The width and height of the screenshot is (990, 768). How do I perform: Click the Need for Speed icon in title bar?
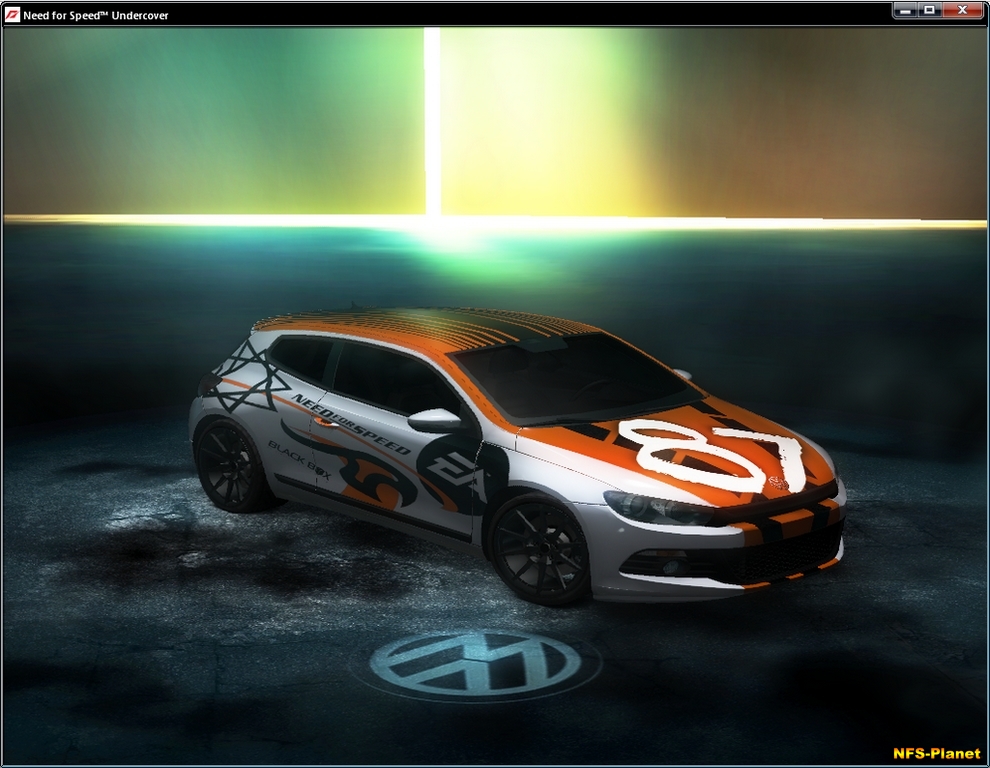(12, 15)
